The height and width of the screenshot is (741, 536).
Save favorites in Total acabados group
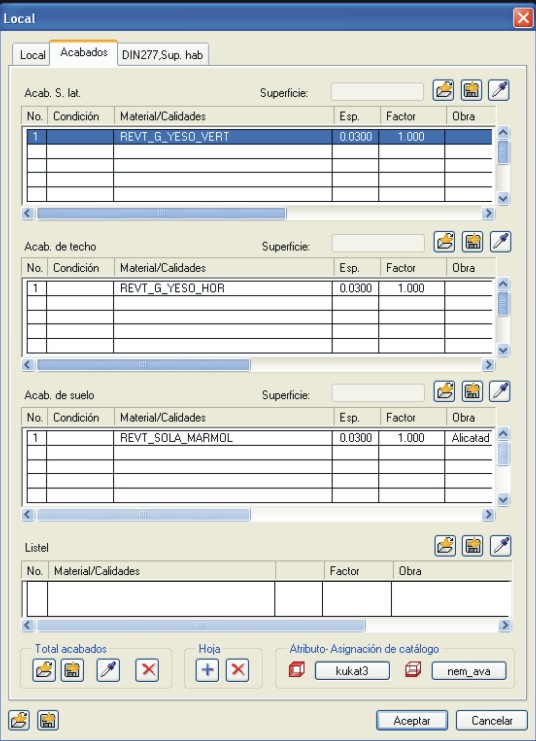[x=72, y=670]
